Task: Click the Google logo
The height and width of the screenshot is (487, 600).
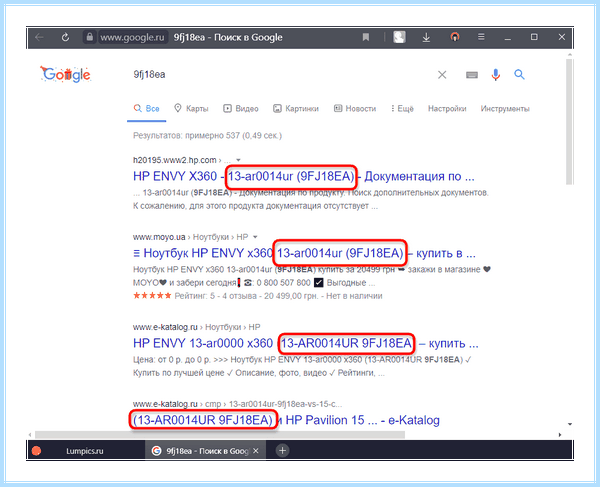Action: [65, 74]
